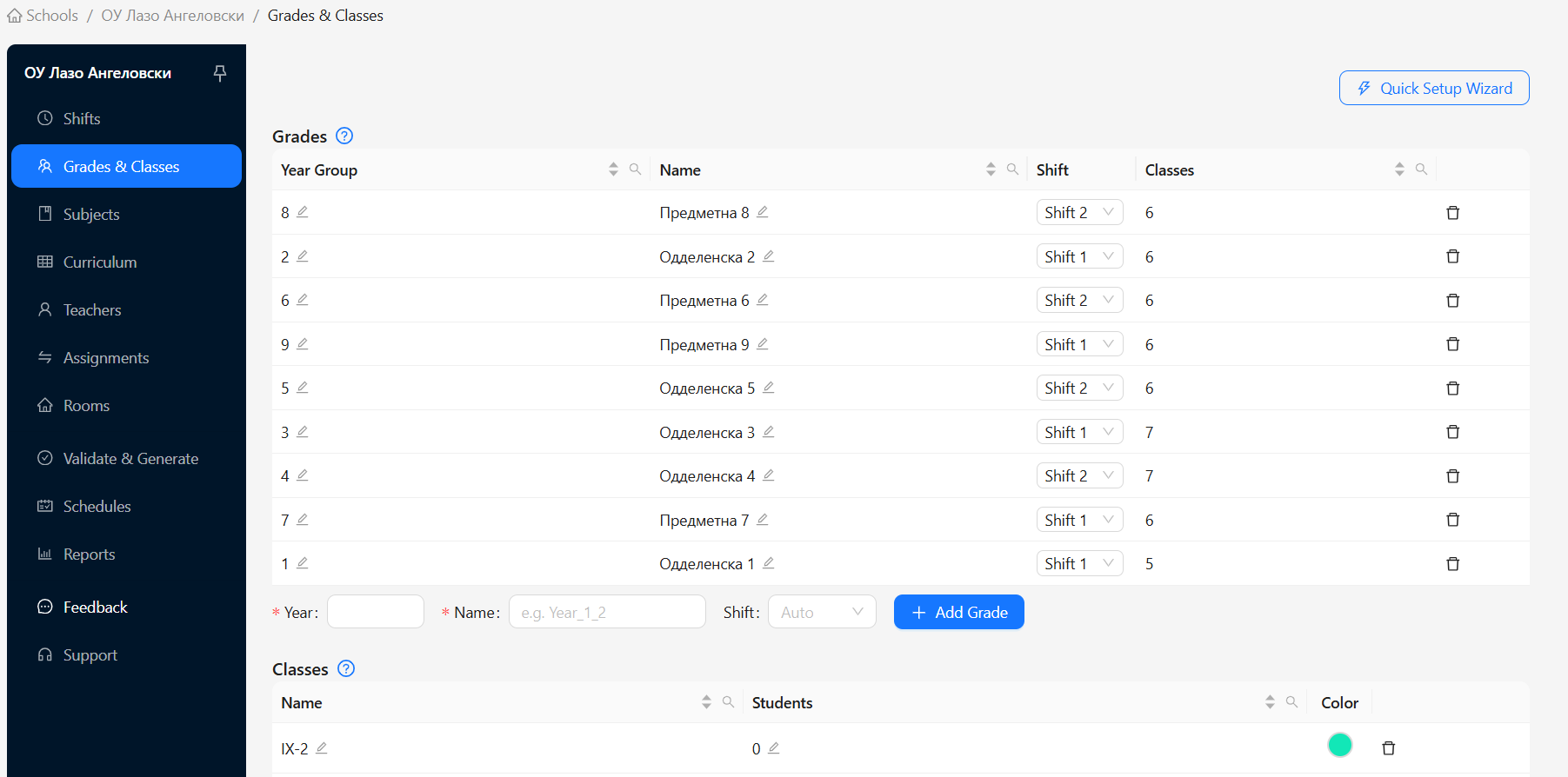The image size is (1568, 777).
Task: Edit the name Одделенска 4 pencil icon
Action: [769, 475]
